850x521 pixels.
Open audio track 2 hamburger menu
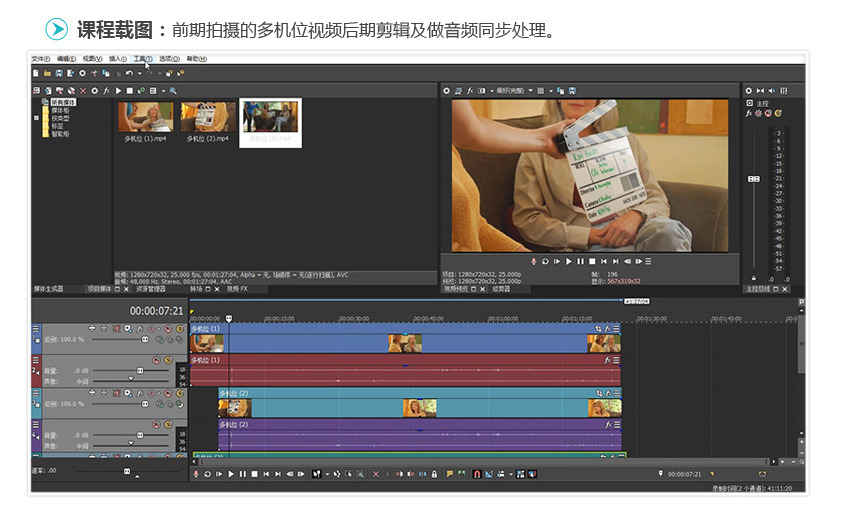(36, 360)
